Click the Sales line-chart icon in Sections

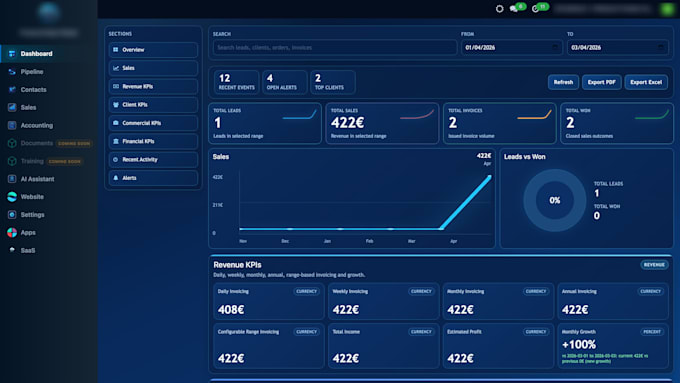116,68
